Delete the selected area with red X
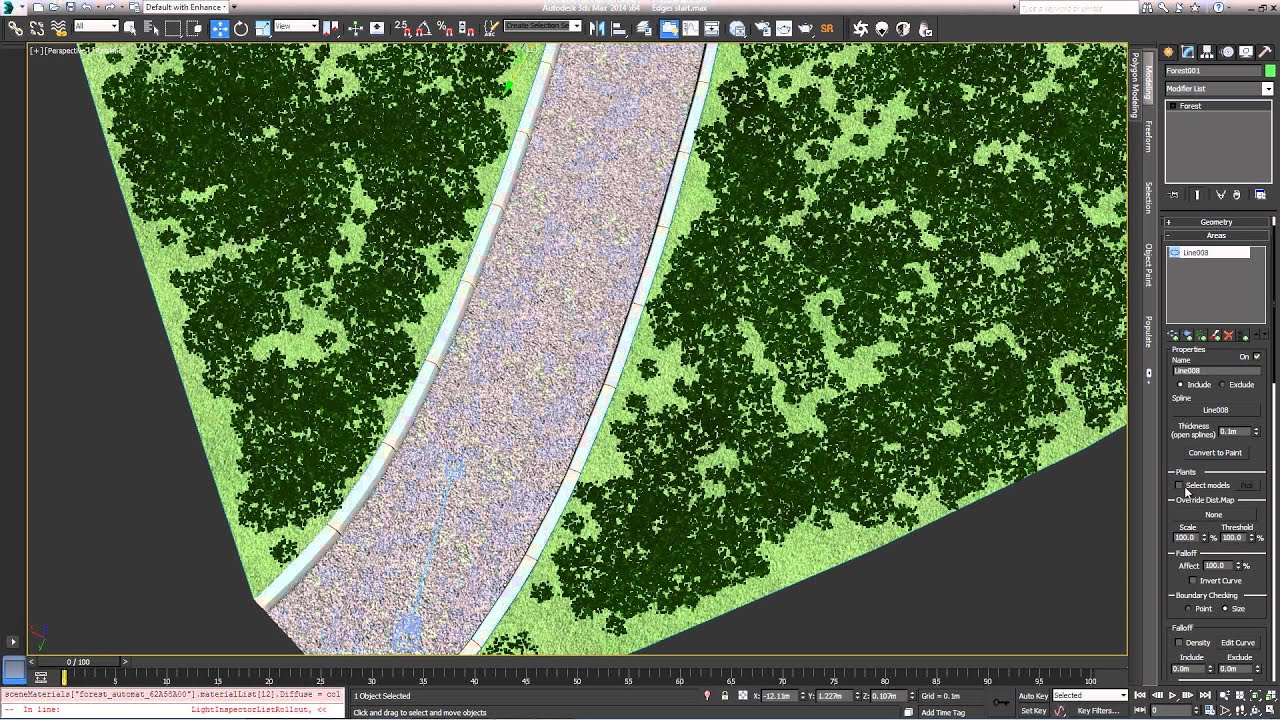 (x=1229, y=336)
